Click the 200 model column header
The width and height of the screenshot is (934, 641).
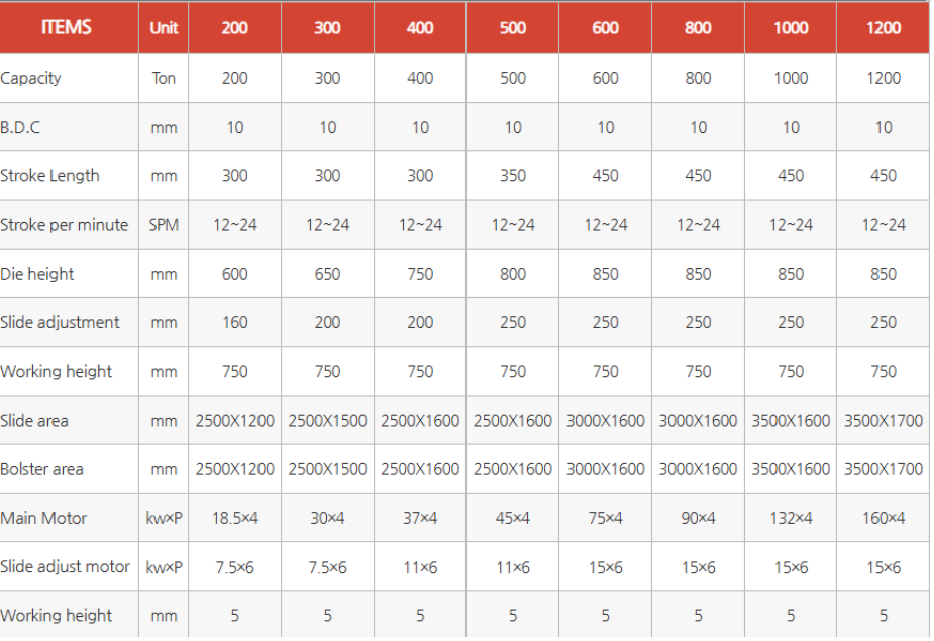coord(234,27)
